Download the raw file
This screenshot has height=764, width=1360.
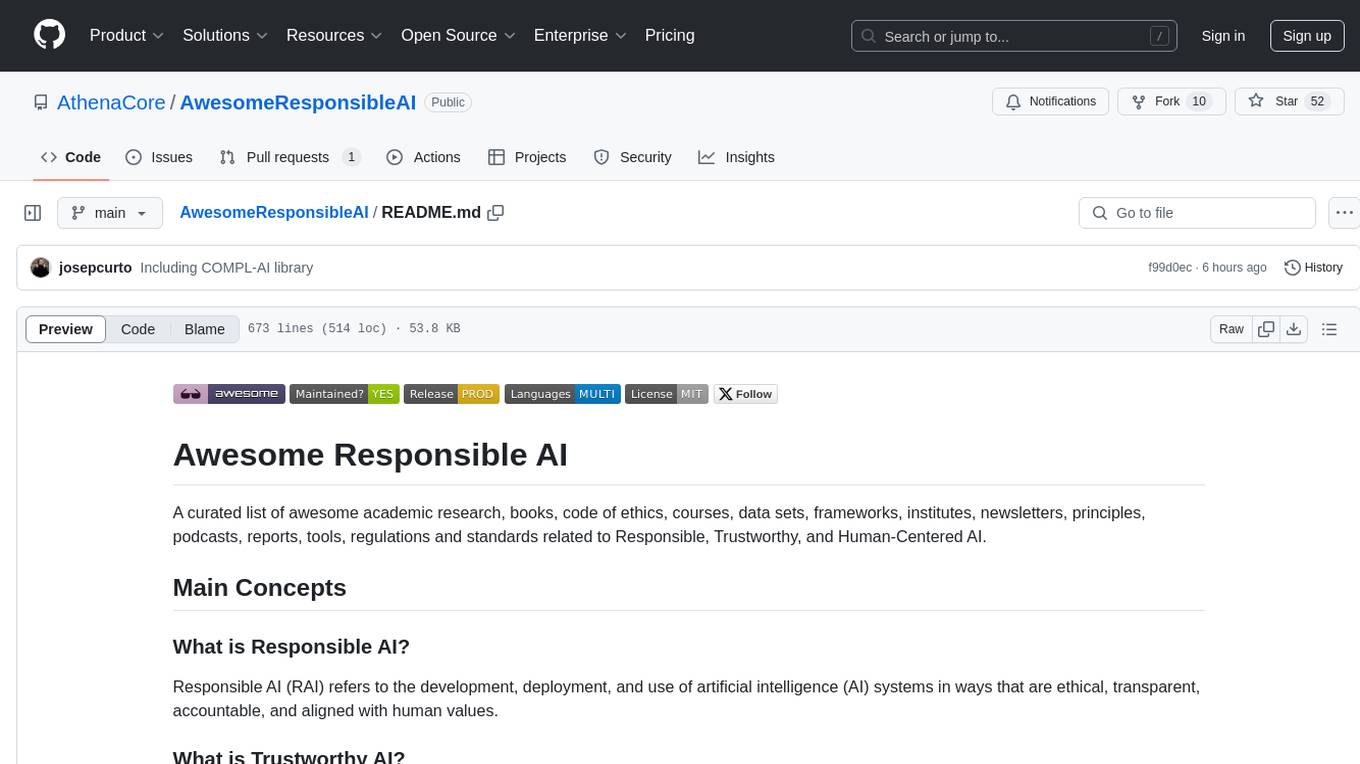1293,329
